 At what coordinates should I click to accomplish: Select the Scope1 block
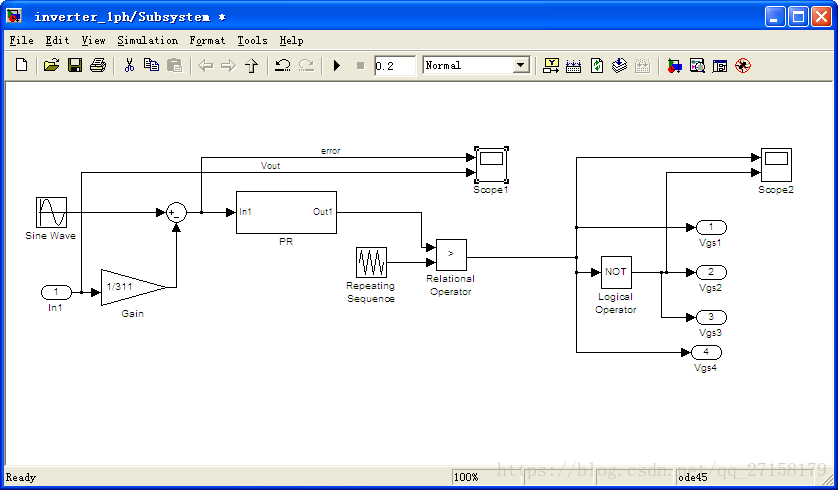coord(491,165)
